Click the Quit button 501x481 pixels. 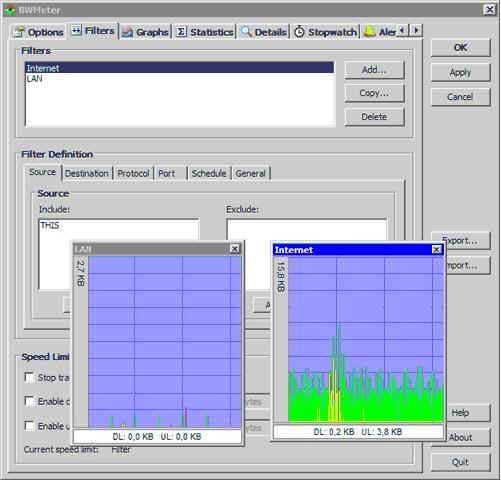coord(461,462)
